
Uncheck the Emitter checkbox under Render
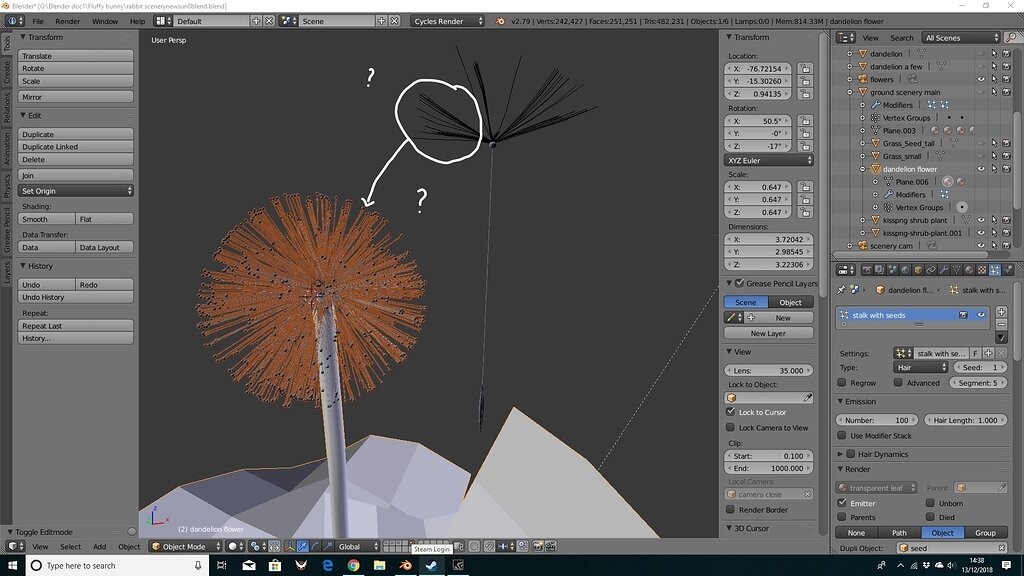841,503
